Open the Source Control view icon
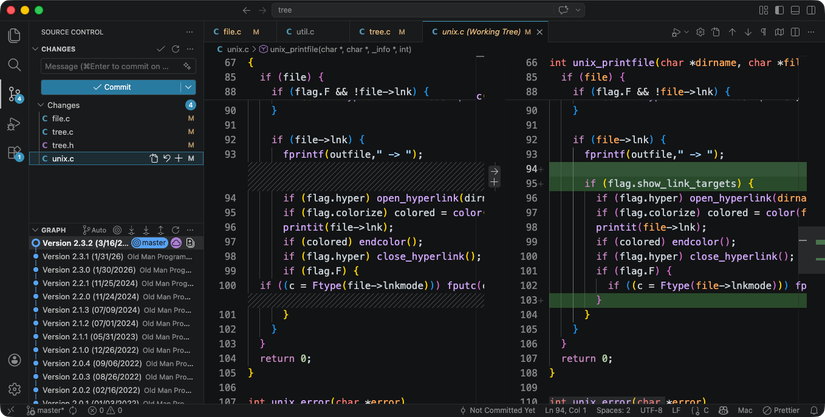The image size is (825, 417). 15,95
